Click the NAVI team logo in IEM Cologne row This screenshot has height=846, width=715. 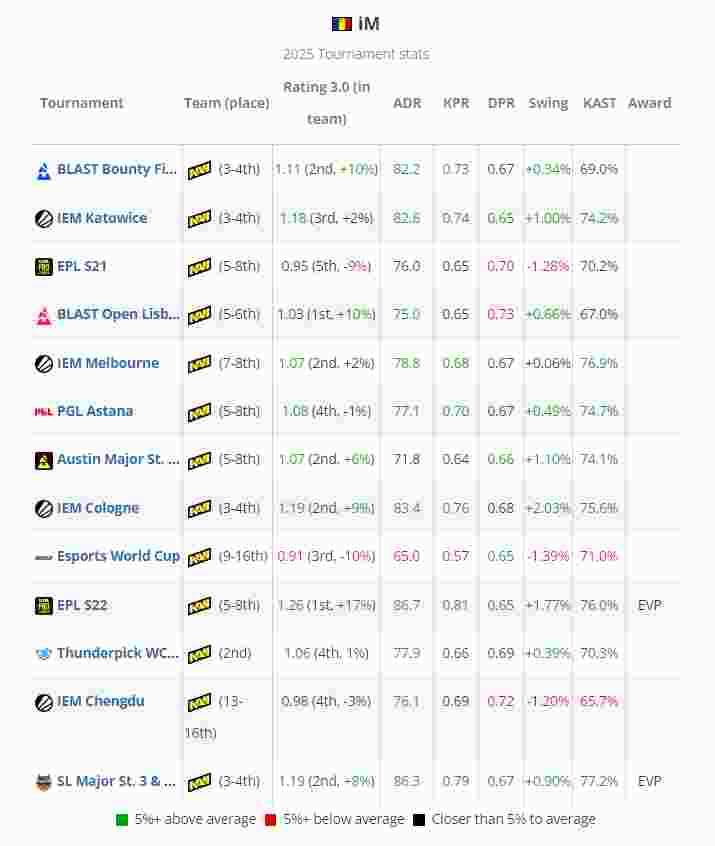pyautogui.click(x=199, y=509)
